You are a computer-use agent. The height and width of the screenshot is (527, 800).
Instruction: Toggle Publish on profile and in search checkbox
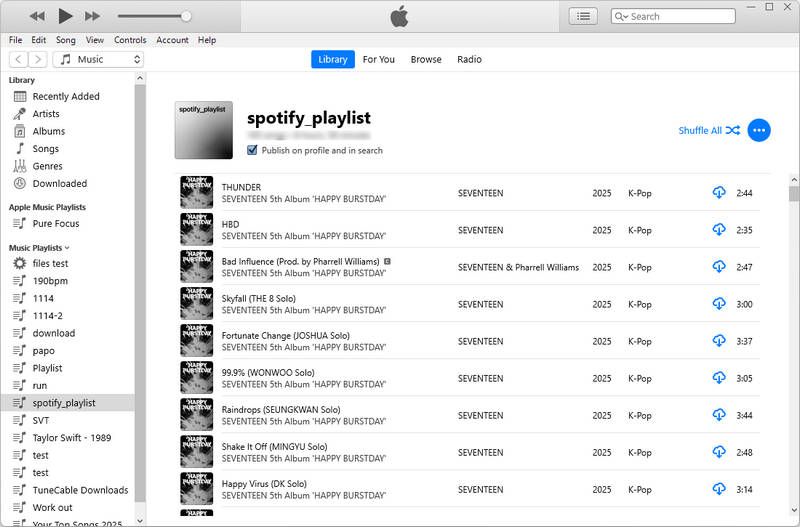point(252,150)
